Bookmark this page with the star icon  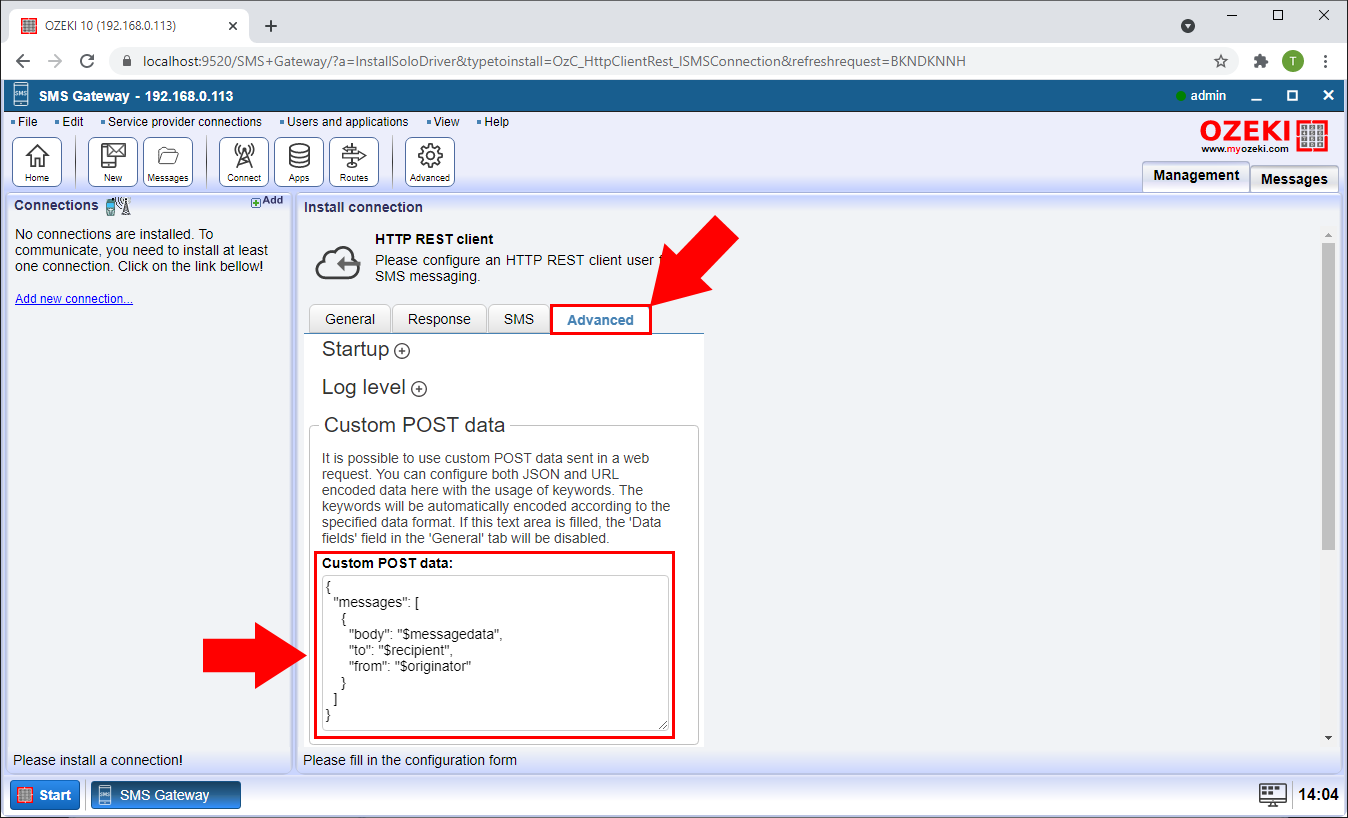(1221, 61)
